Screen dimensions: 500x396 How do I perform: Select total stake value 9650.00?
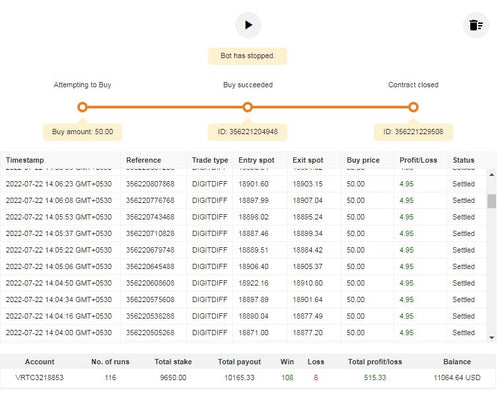173,378
